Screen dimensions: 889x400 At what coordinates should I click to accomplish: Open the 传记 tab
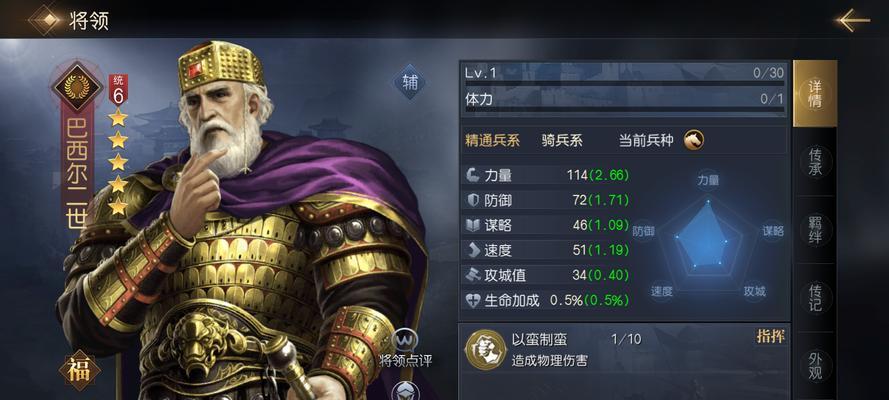pos(815,297)
